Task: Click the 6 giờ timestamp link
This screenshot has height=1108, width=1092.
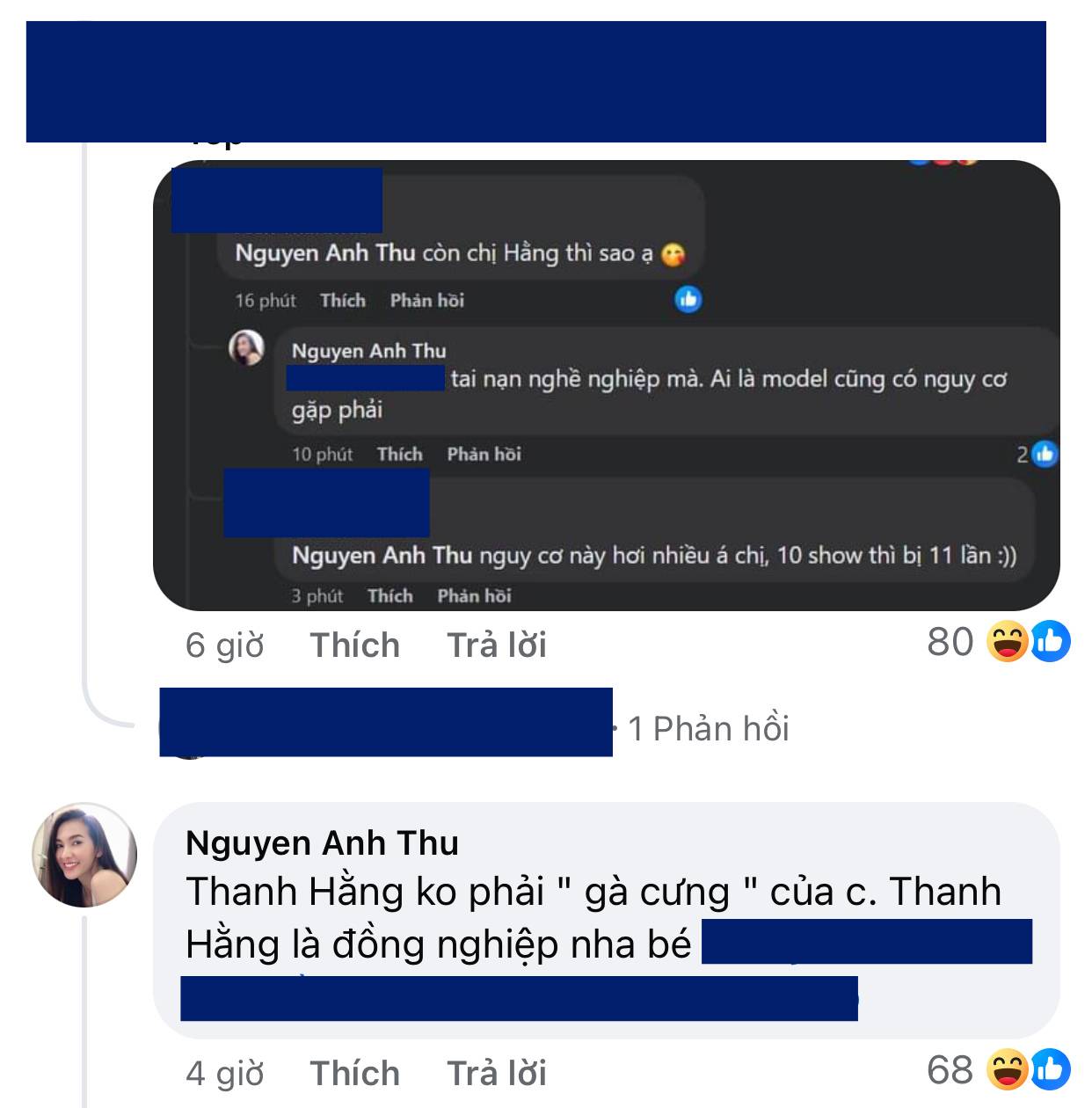Action: tap(225, 645)
